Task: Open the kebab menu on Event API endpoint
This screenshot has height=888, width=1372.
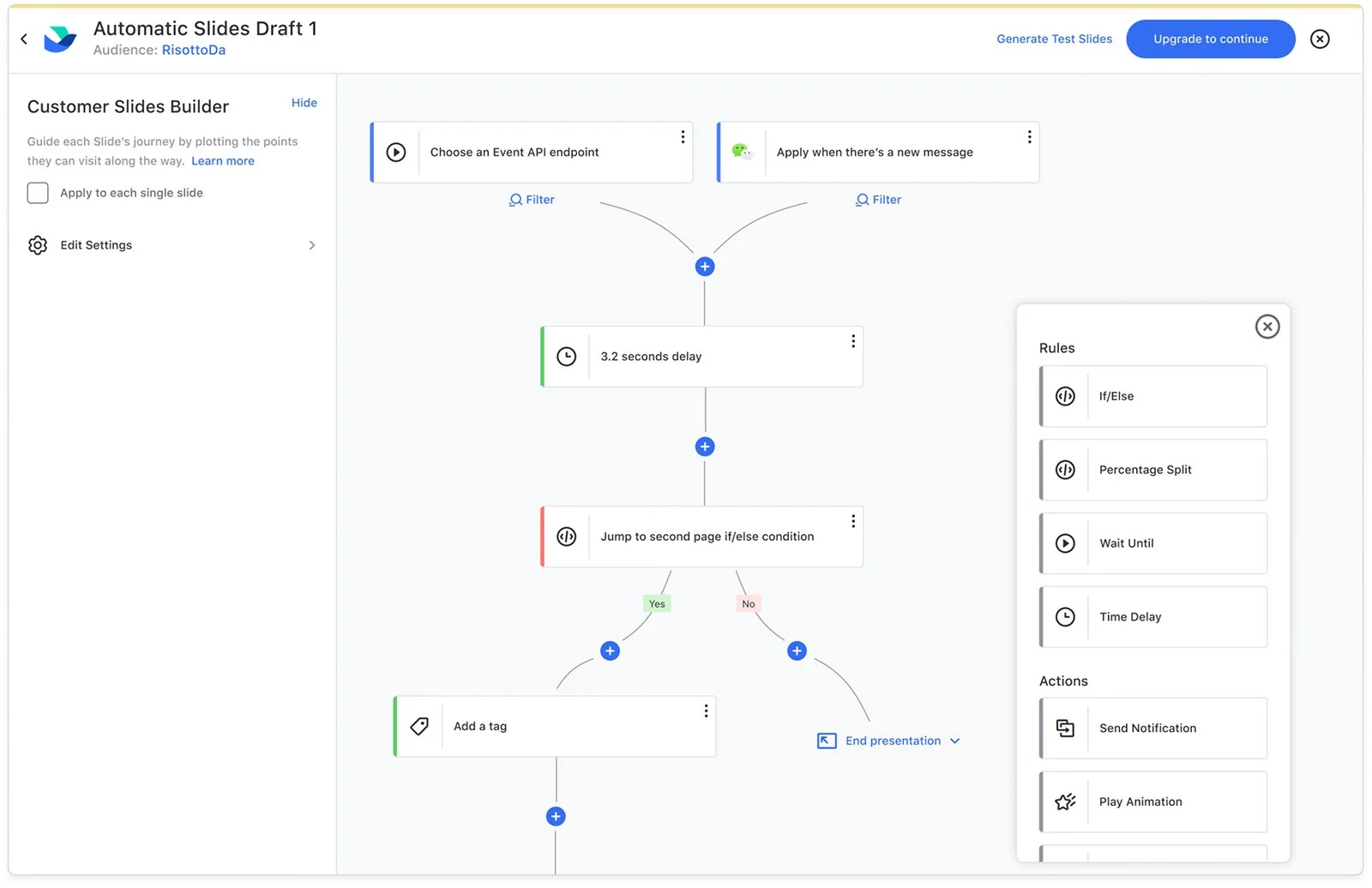Action: [x=683, y=137]
